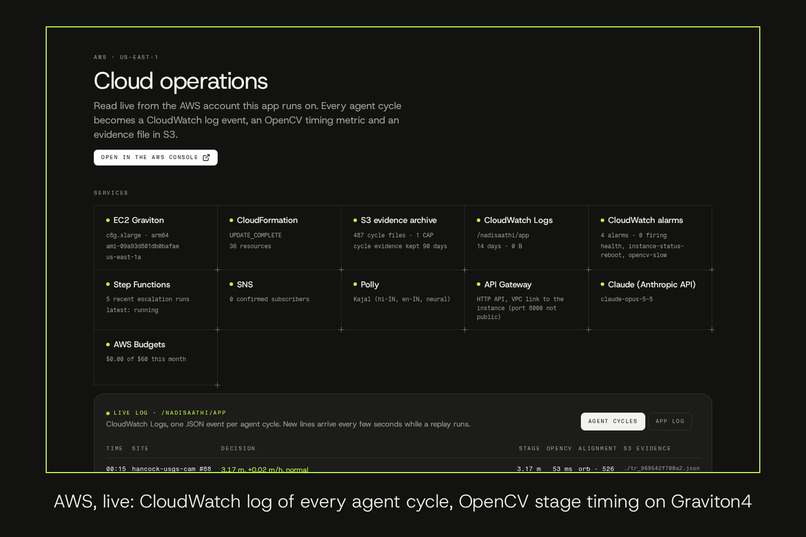Click the green status dot beside AWS Budgets
Image resolution: width=806 pixels, height=537 pixels.
108,344
